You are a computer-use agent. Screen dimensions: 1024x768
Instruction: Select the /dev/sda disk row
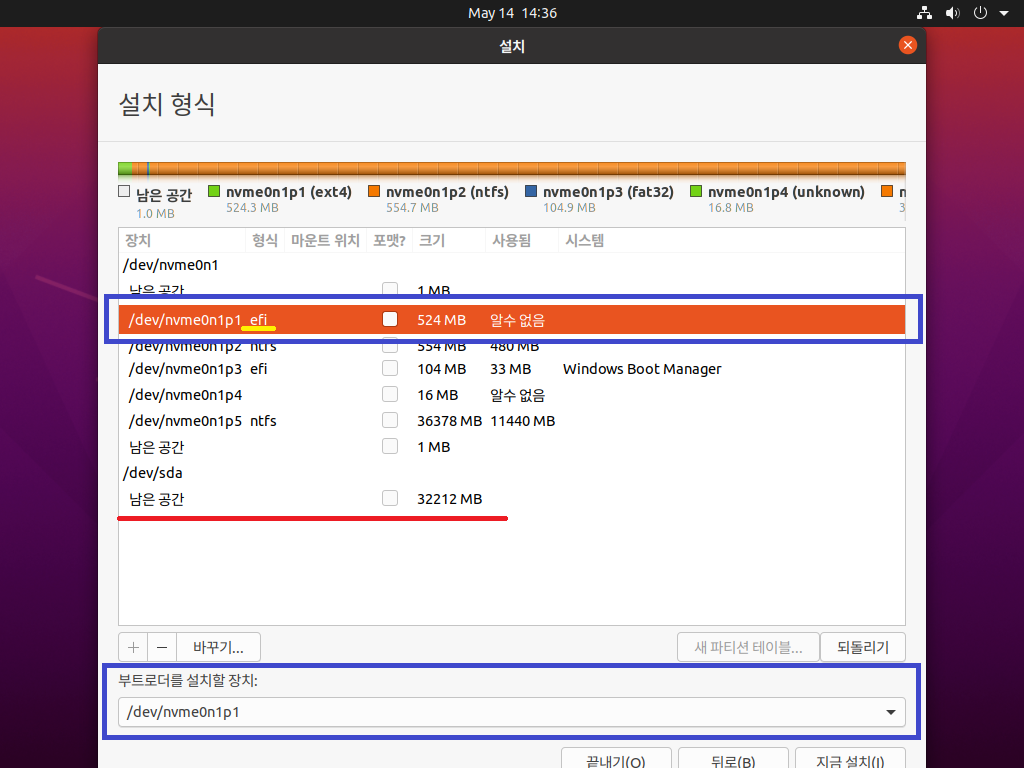[511, 473]
